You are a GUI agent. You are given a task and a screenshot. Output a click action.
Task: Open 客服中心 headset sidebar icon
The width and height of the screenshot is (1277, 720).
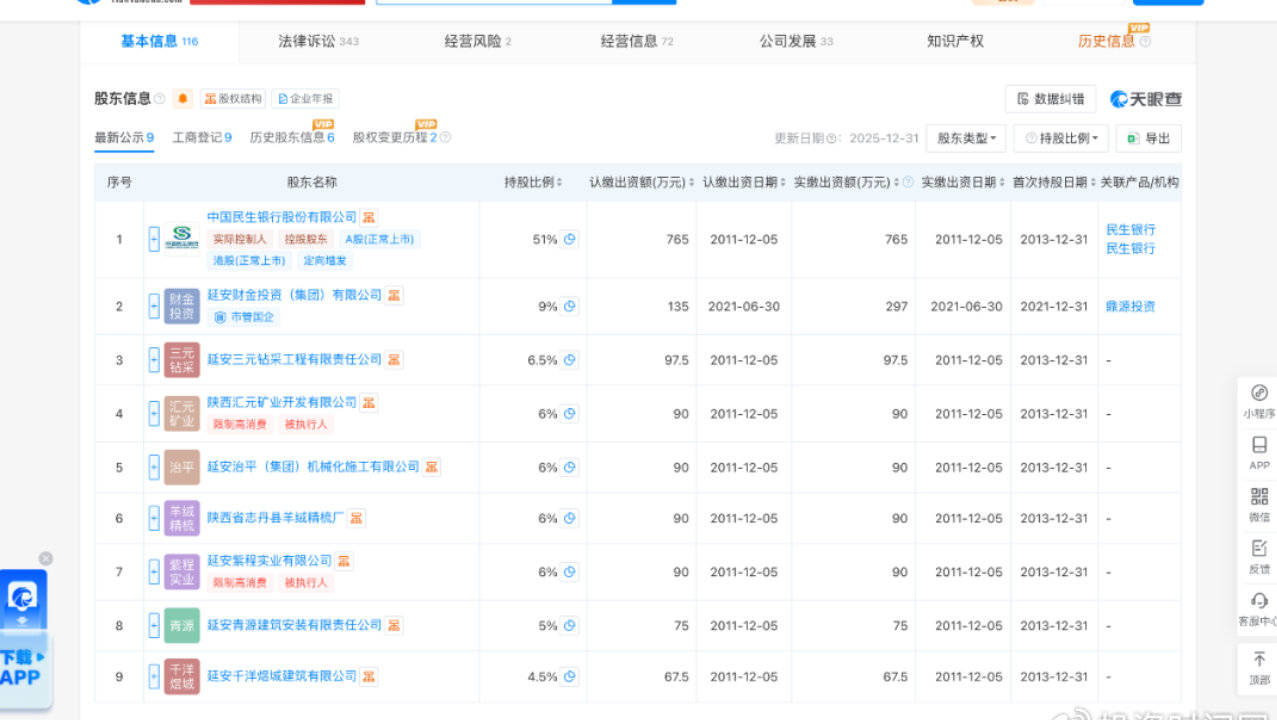point(1259,609)
